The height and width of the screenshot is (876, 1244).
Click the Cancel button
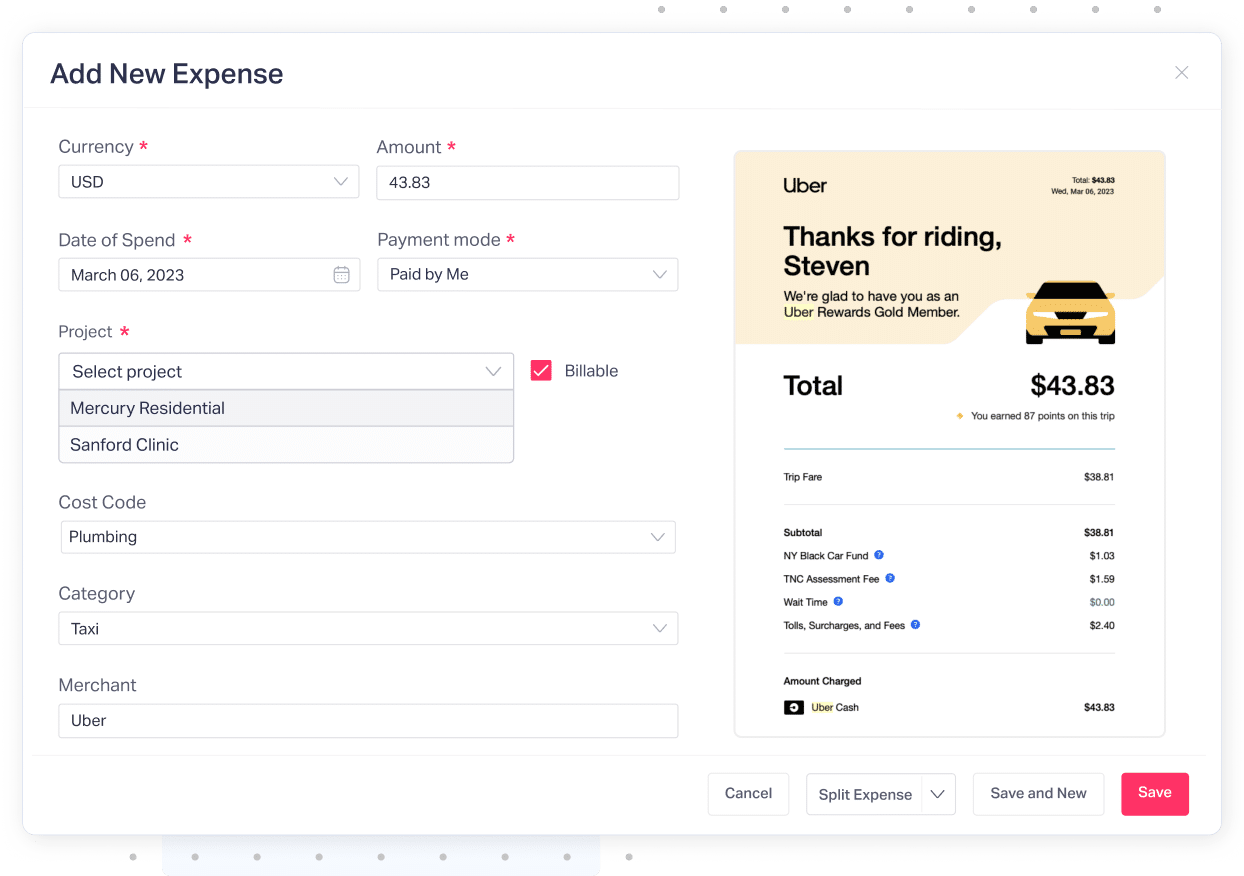click(748, 793)
